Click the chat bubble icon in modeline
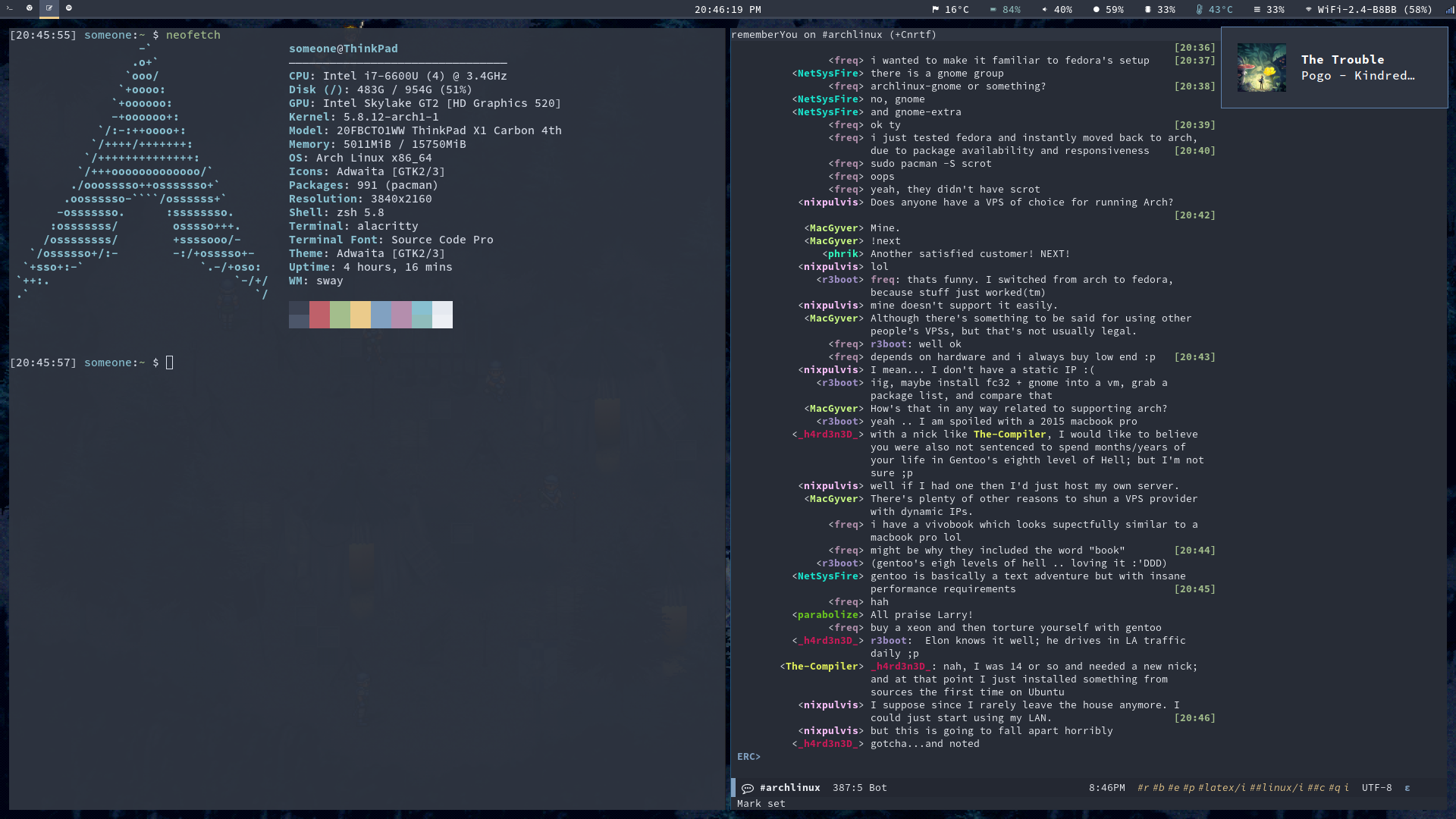Image resolution: width=1456 pixels, height=819 pixels. (747, 788)
